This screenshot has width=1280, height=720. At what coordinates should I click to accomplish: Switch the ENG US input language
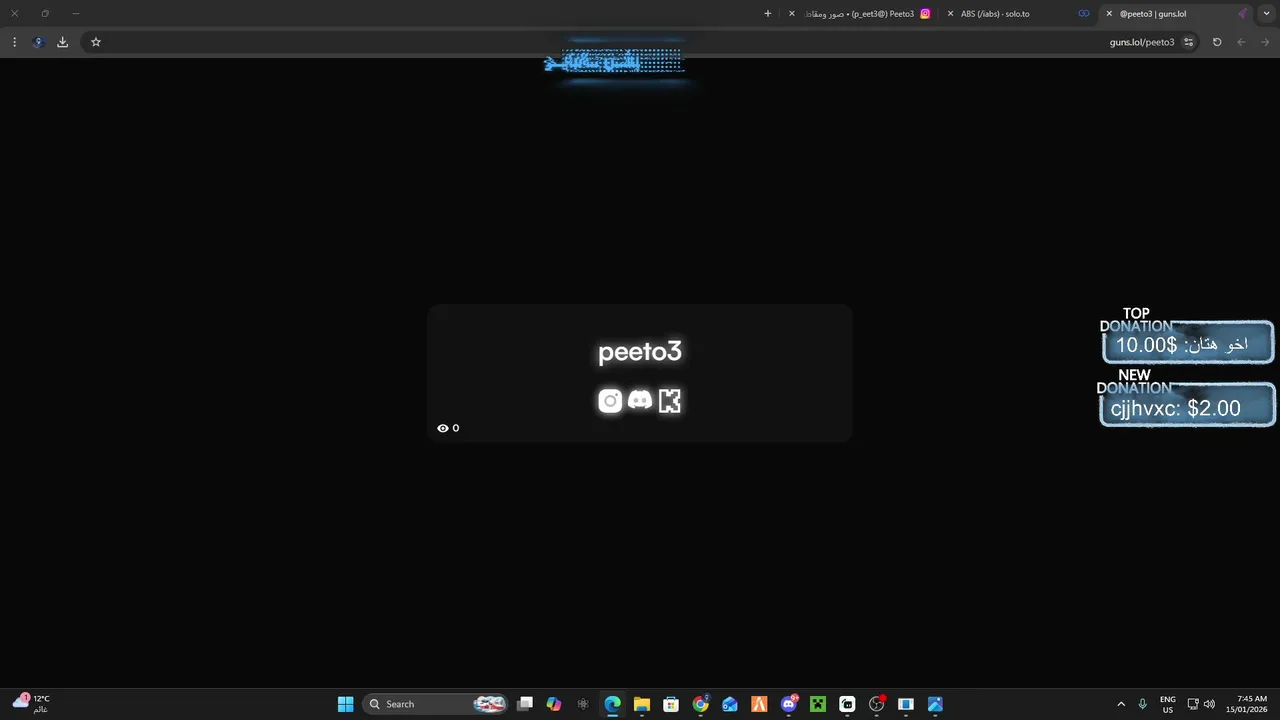coord(1168,704)
